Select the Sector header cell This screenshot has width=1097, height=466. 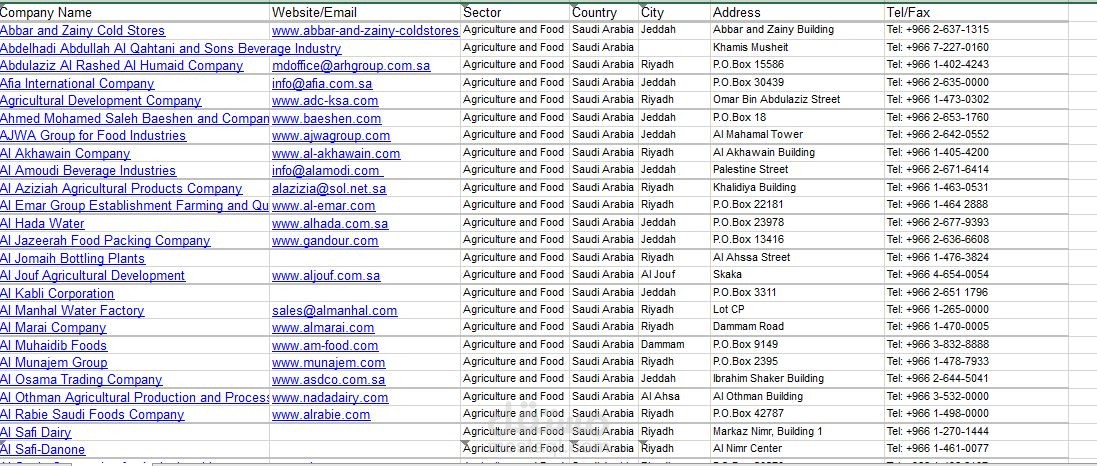515,13
